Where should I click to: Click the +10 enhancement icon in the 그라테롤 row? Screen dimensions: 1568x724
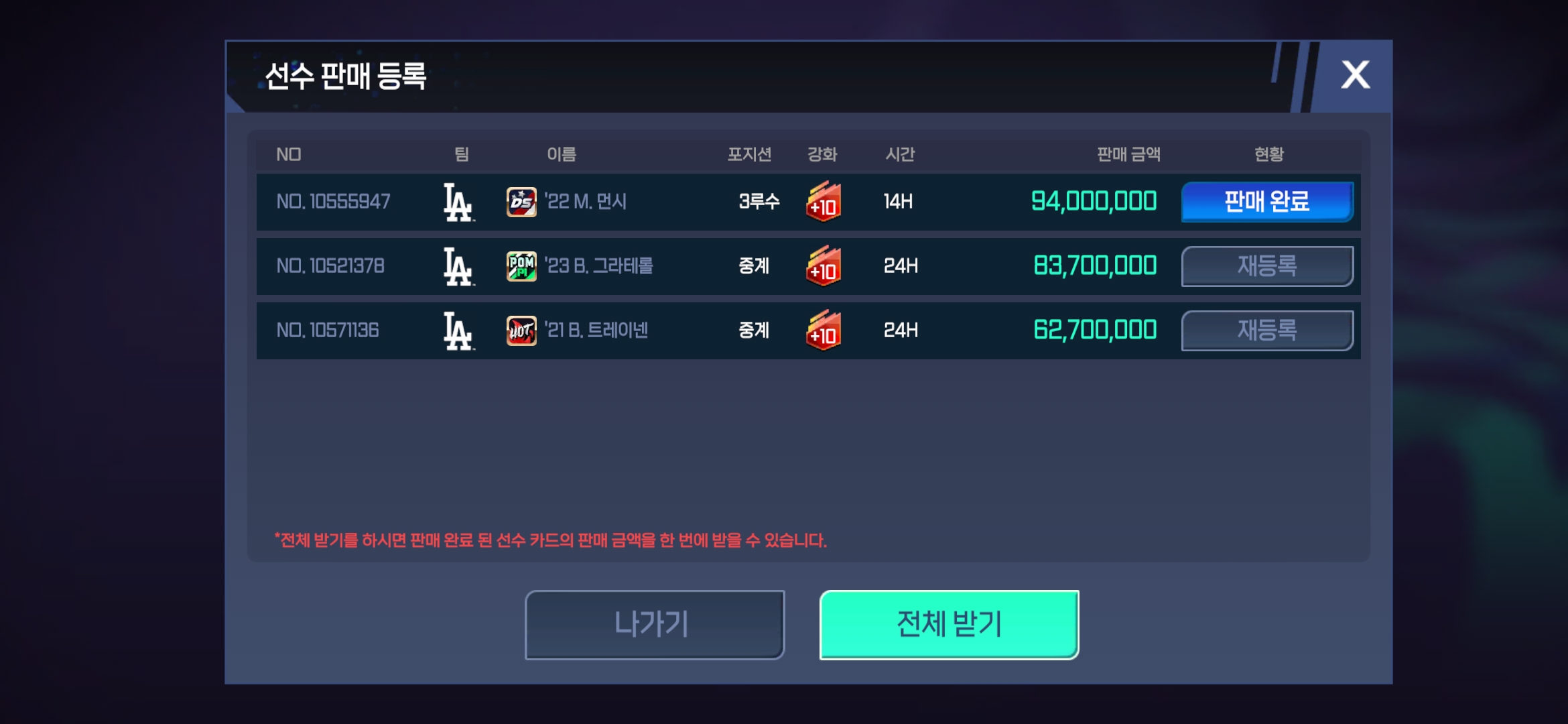click(x=824, y=266)
